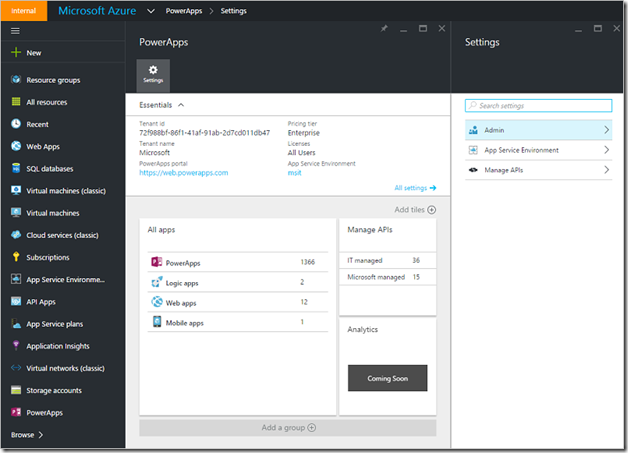This screenshot has height=453, width=628.
Task: Open the Virtual machines monitor icon
Action: tap(16, 213)
